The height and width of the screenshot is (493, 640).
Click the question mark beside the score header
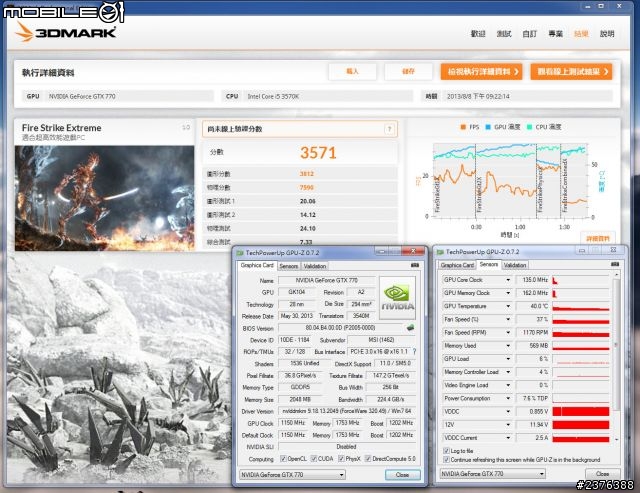point(389,129)
